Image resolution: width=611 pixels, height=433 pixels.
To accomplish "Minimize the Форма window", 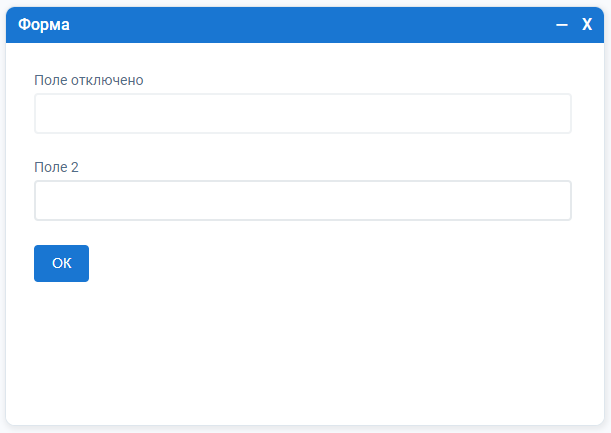I will coord(562,25).
